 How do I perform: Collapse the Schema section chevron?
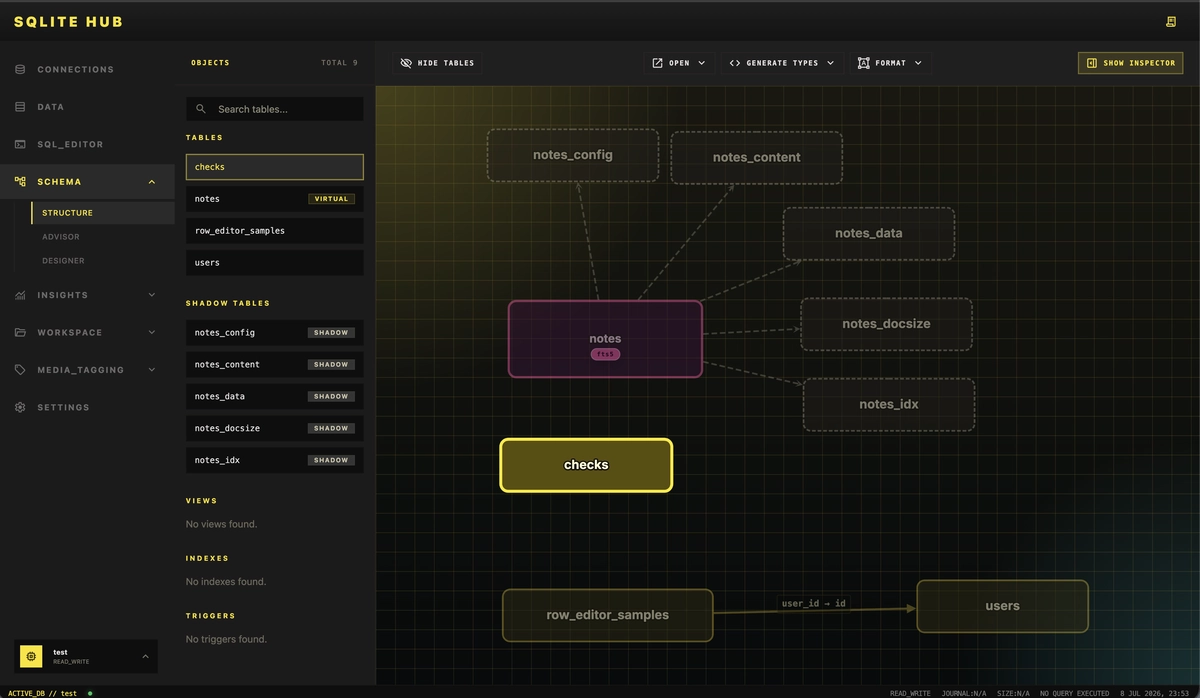click(152, 182)
